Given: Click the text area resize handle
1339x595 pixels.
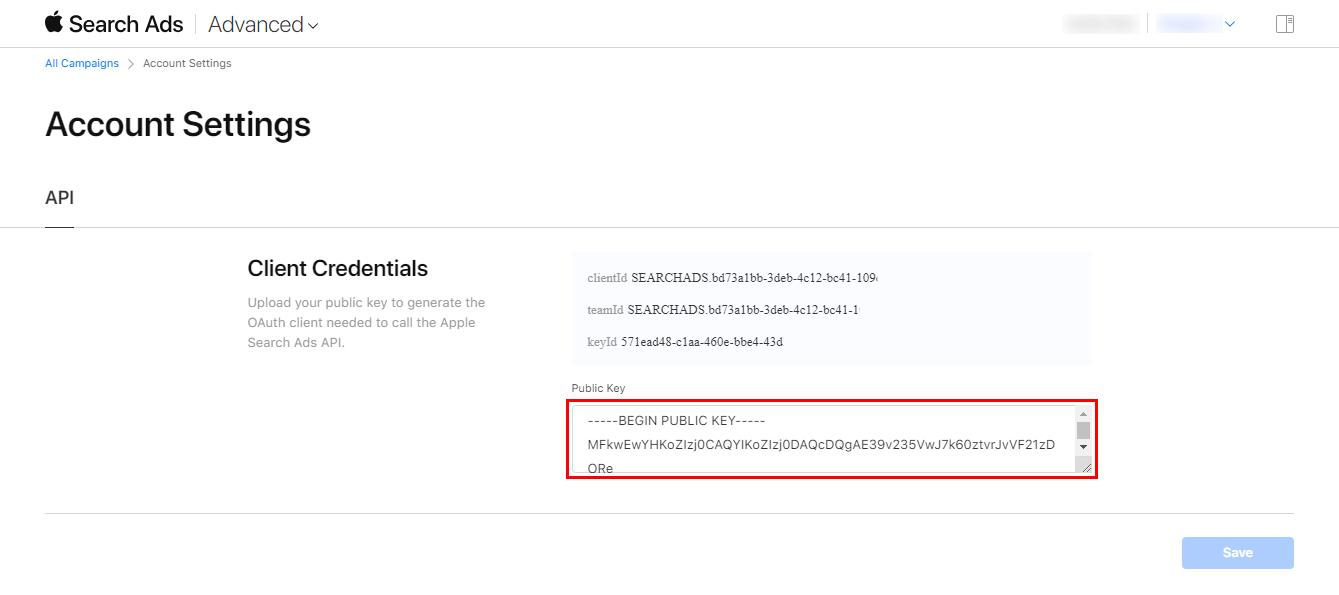Looking at the screenshot, I should tap(1085, 466).
